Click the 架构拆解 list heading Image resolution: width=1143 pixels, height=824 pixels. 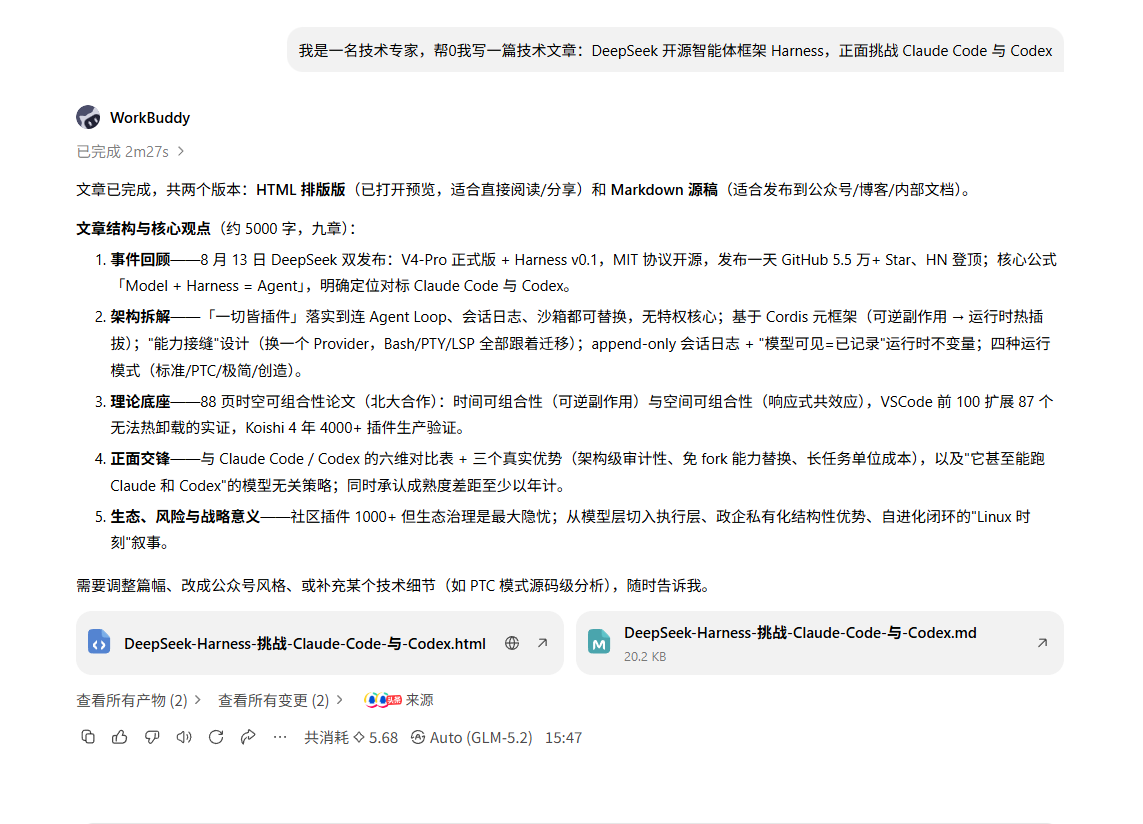140,317
